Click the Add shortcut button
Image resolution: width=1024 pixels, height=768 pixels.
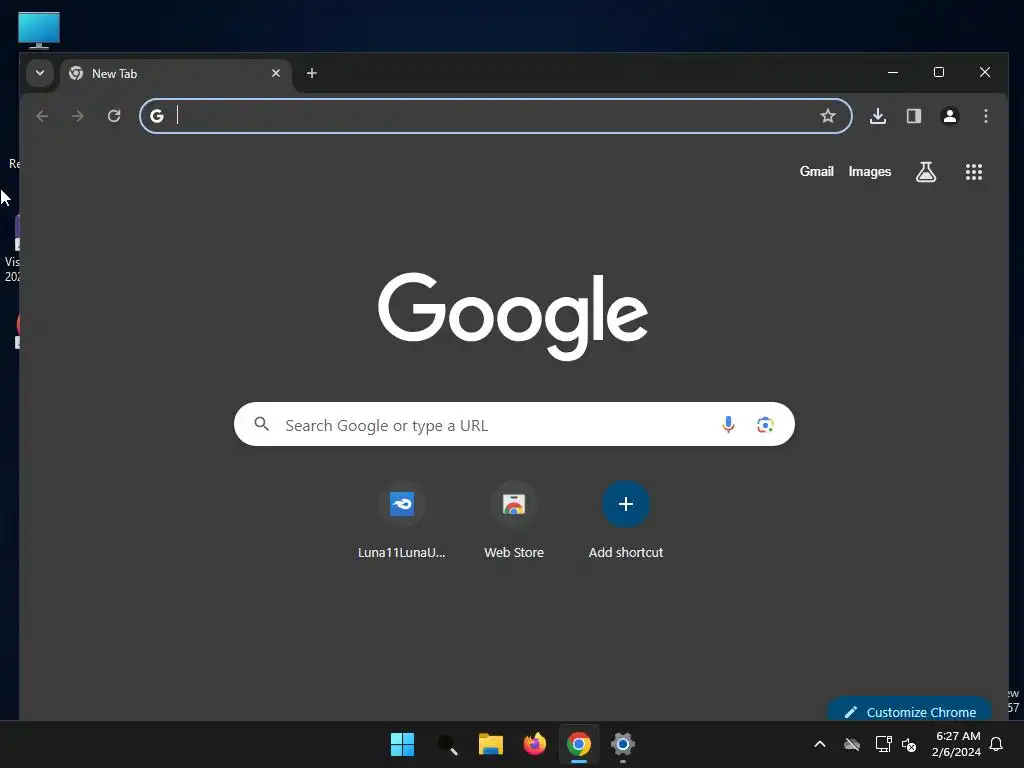[626, 520]
